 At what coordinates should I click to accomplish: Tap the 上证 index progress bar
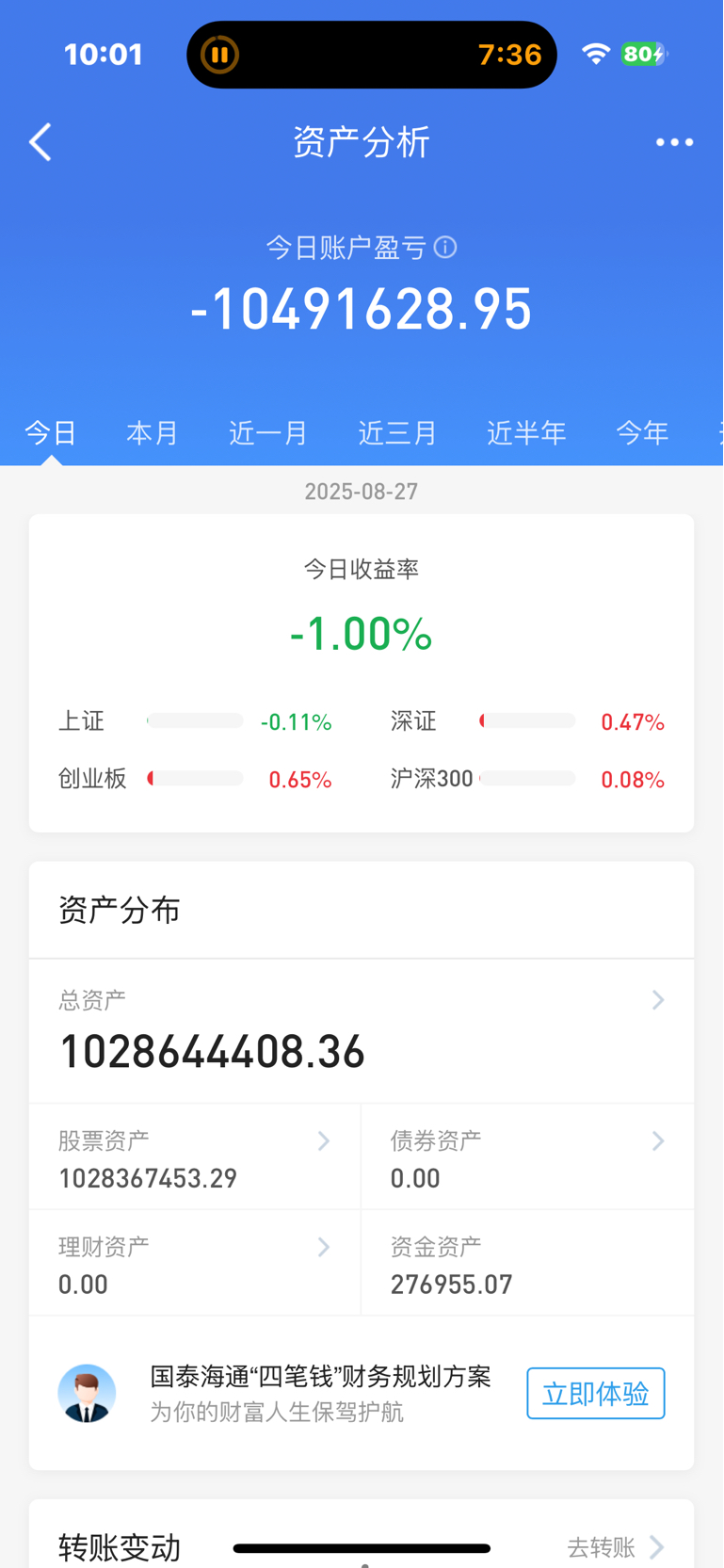195,721
